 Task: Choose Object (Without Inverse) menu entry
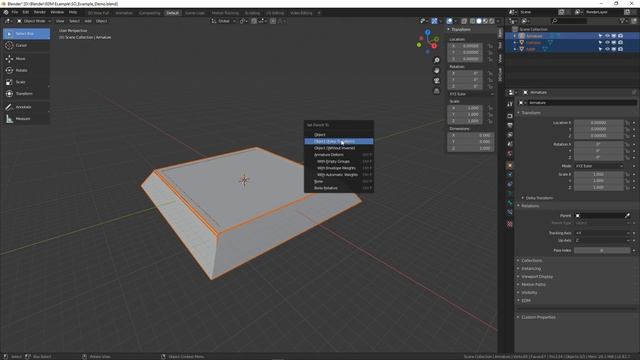coord(339,148)
